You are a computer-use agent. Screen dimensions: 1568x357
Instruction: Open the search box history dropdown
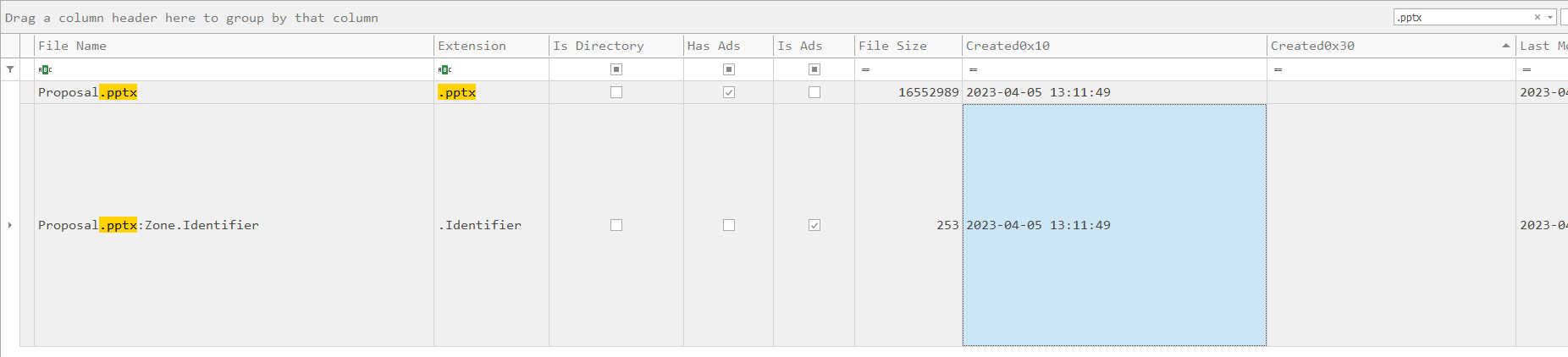point(1550,17)
